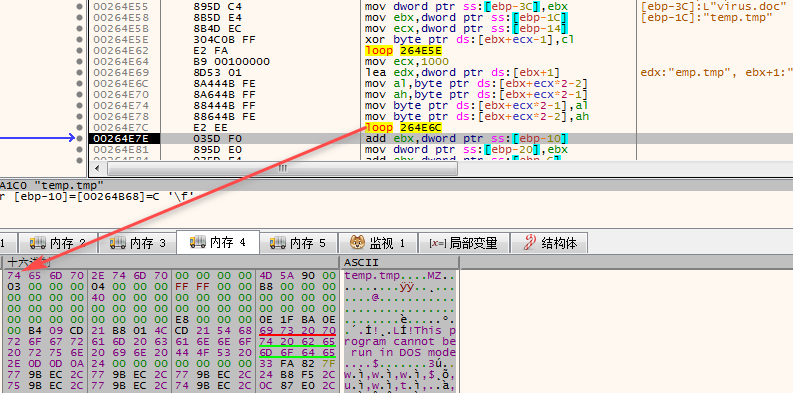Click info line [ebp-10]=[00264B68]
The height and width of the screenshot is (393, 793).
[98, 196]
